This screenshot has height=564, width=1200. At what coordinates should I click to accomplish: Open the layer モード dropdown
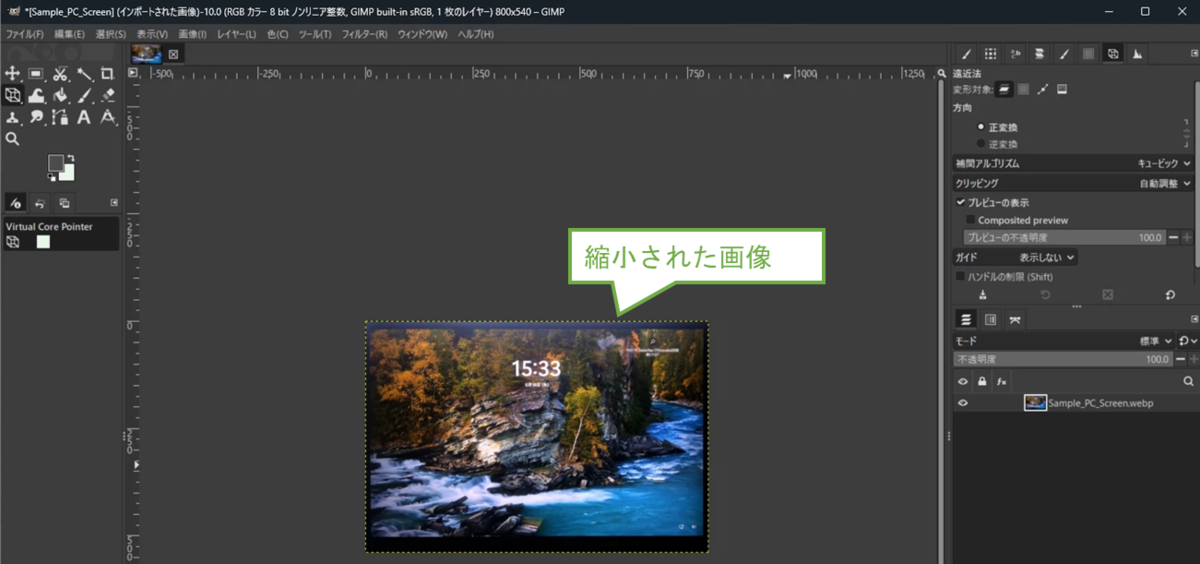pyautogui.click(x=1064, y=341)
